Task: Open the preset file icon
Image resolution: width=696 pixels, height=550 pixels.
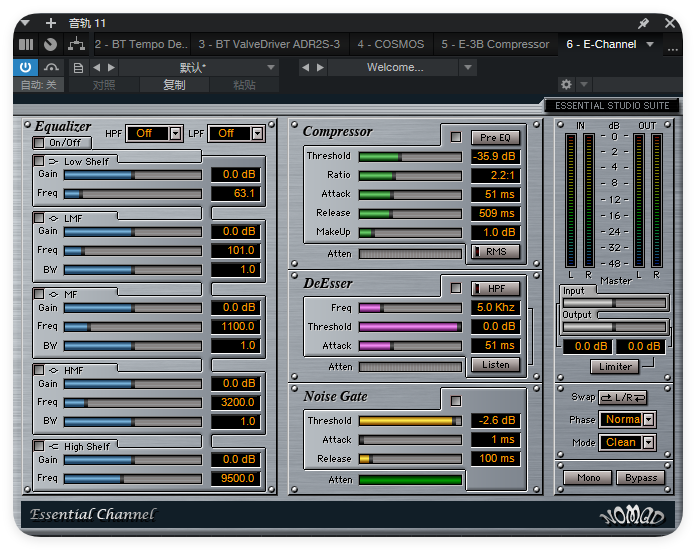Action: click(78, 68)
